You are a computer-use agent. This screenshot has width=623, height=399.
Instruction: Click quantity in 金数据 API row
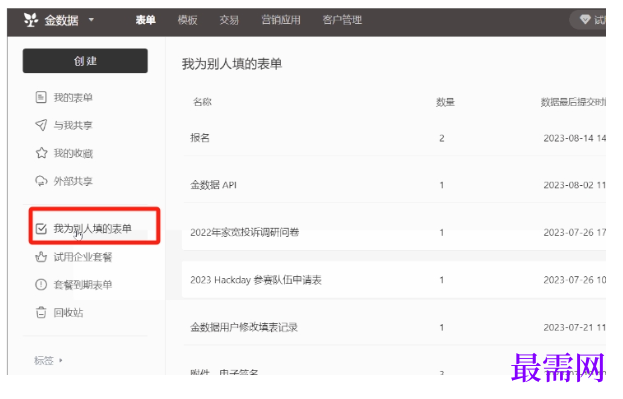point(442,185)
